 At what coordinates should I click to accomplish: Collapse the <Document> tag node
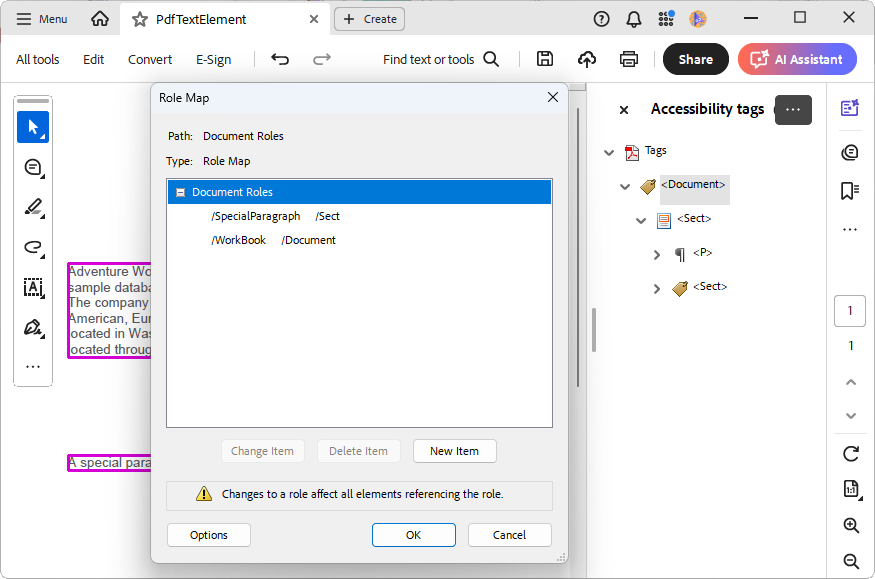coord(625,186)
